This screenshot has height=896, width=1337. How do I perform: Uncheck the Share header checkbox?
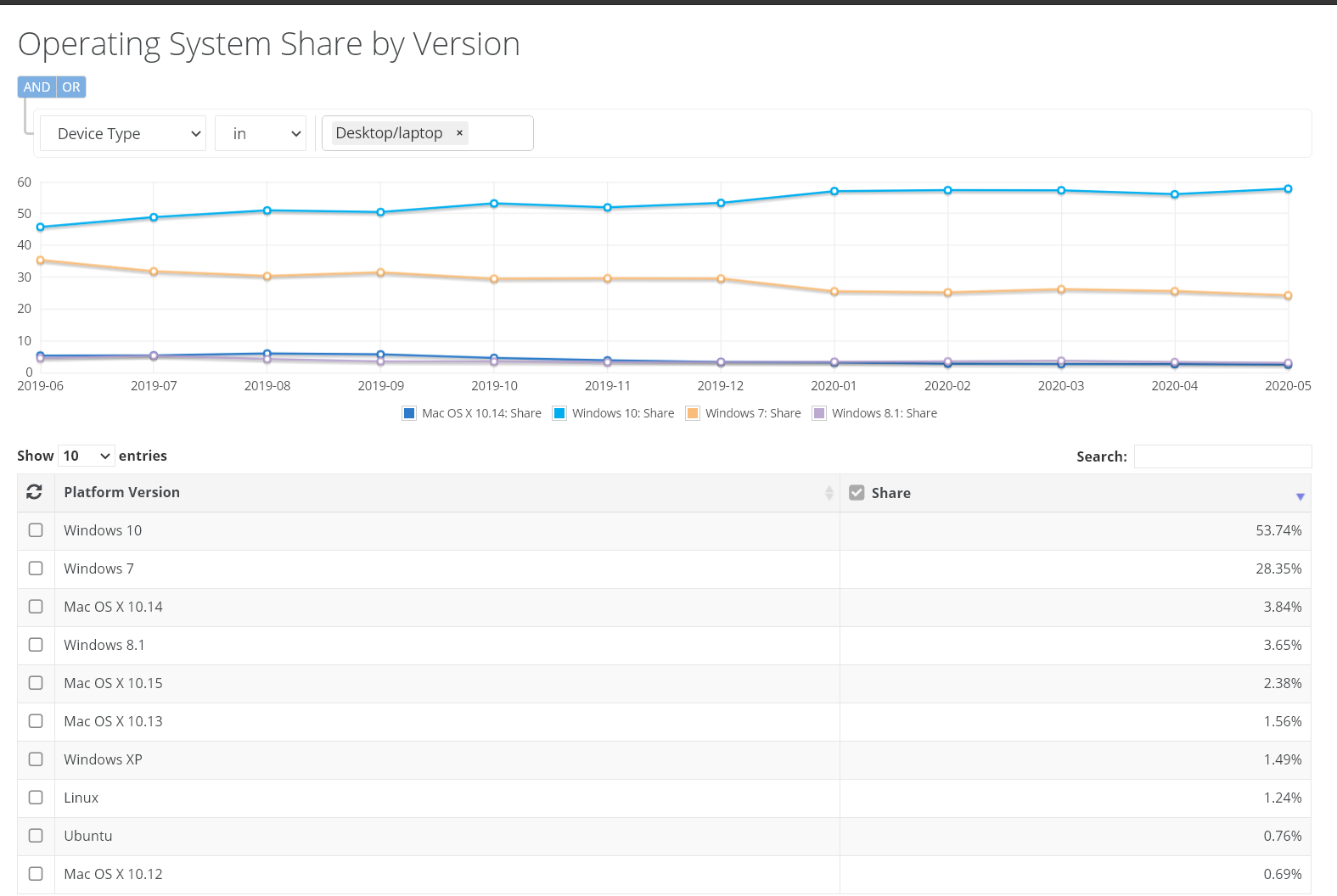pyautogui.click(x=857, y=492)
